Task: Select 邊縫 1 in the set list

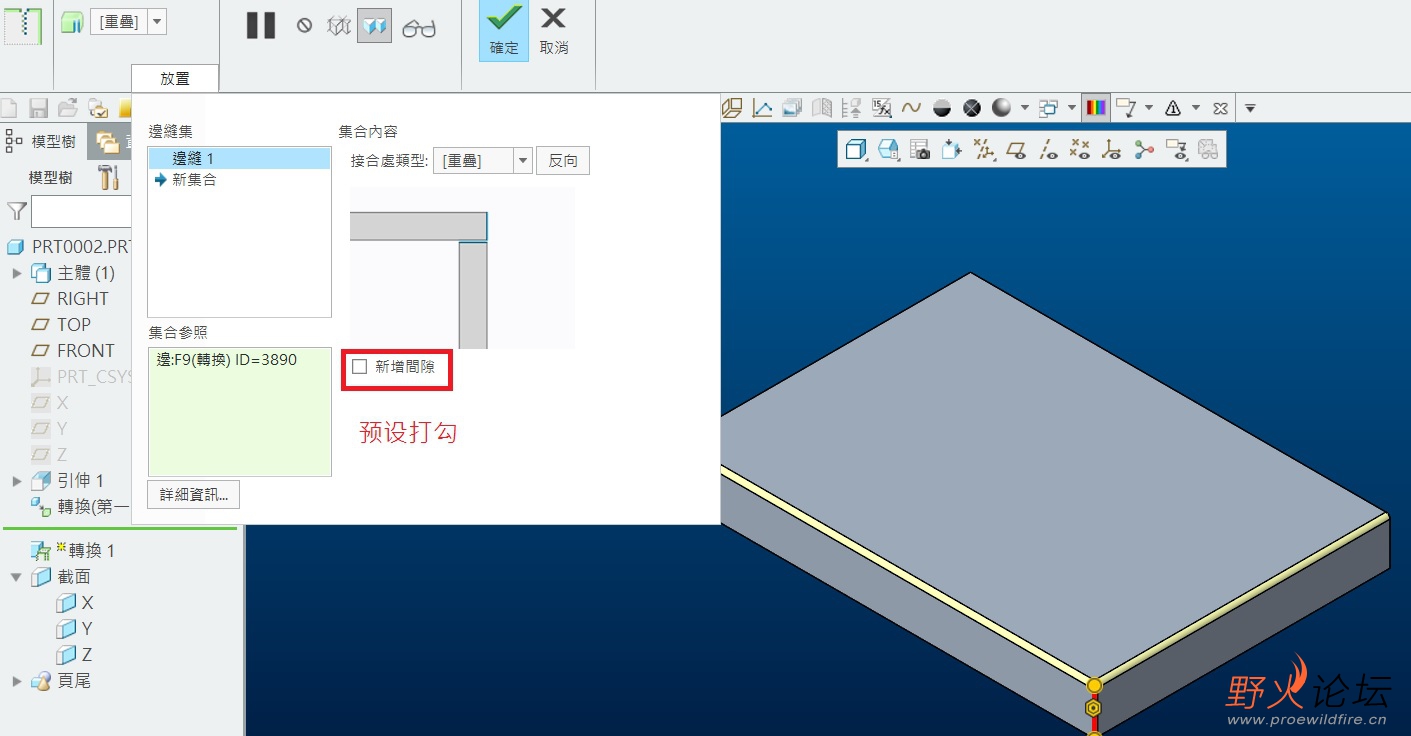Action: point(239,158)
